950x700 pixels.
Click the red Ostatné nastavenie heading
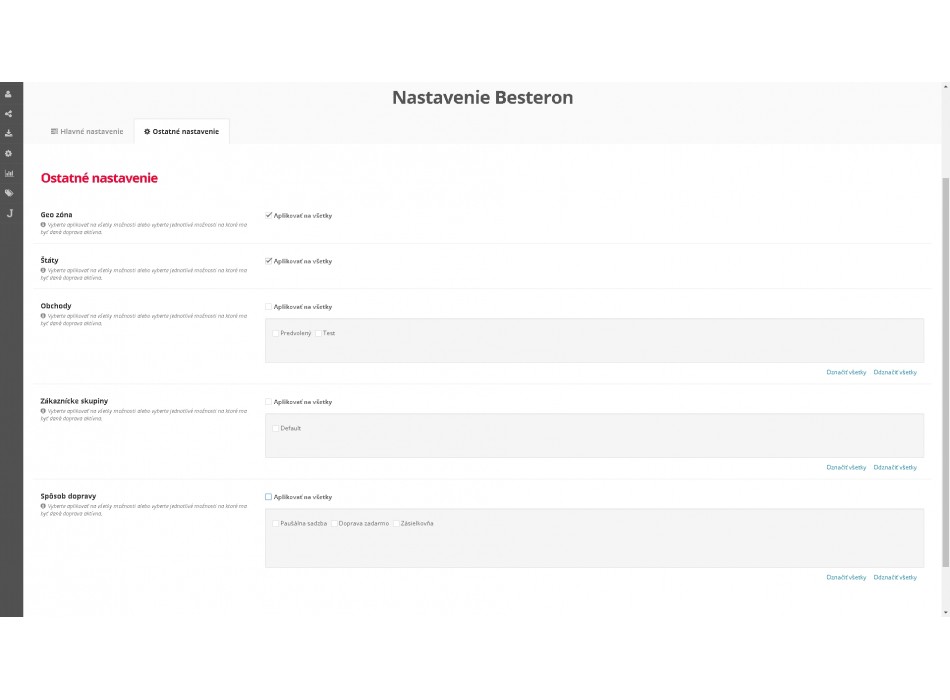[99, 178]
